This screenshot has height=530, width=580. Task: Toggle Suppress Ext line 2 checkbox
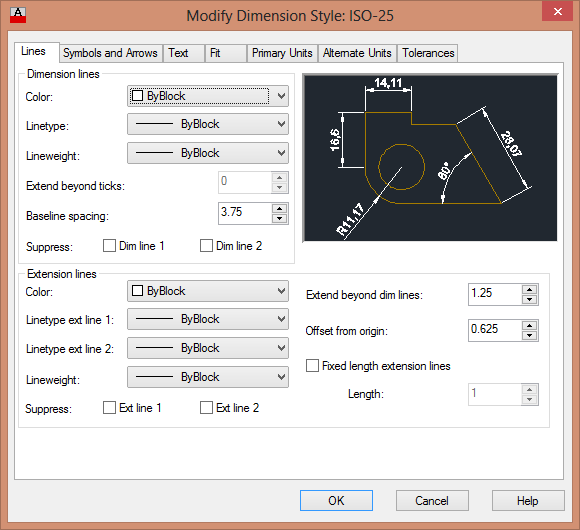pyautogui.click(x=206, y=408)
